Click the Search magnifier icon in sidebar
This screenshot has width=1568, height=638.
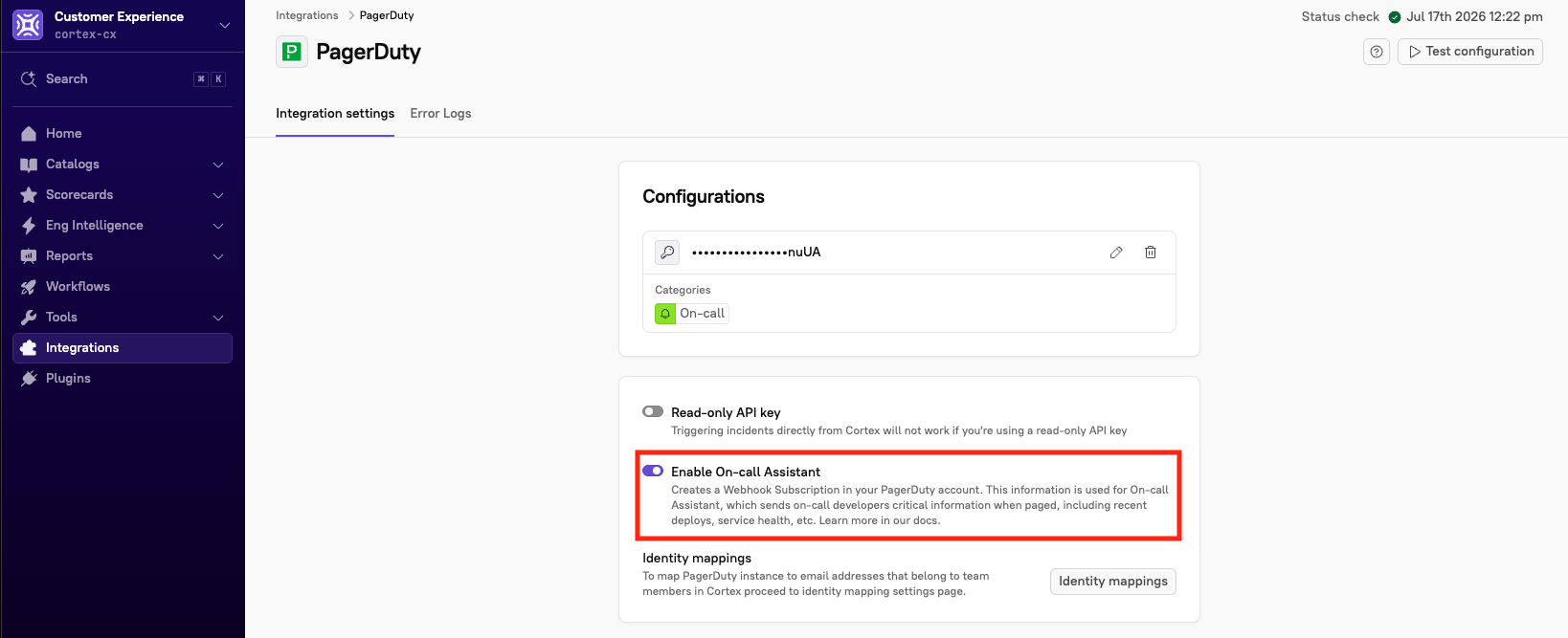[x=29, y=78]
